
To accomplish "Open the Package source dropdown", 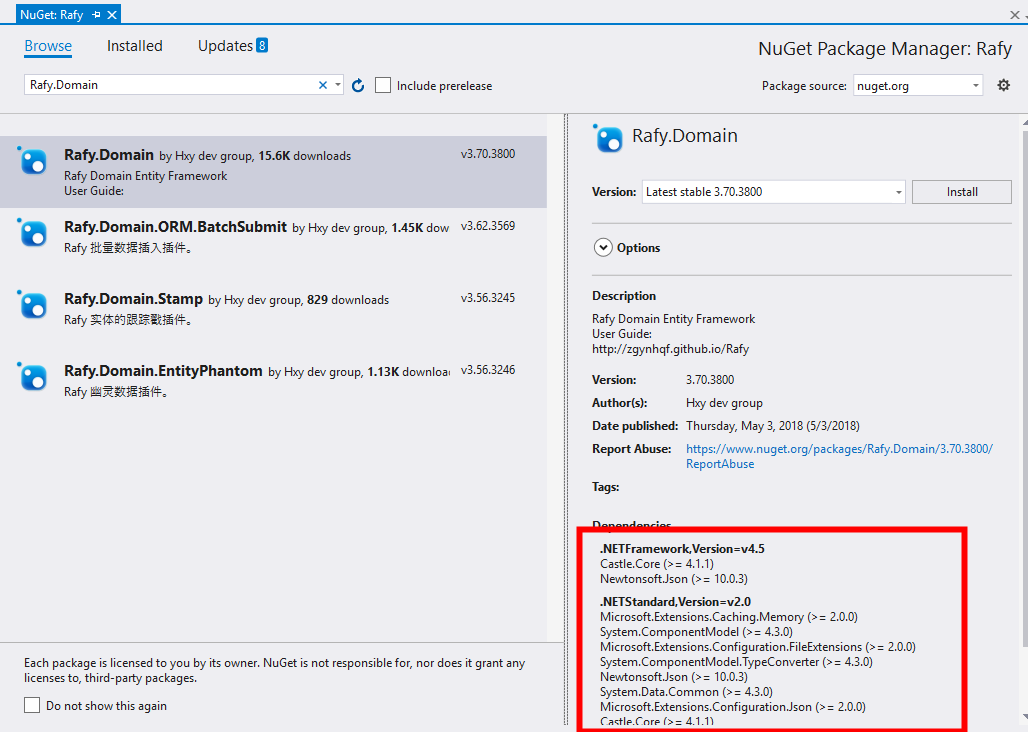I will pyautogui.click(x=918, y=85).
